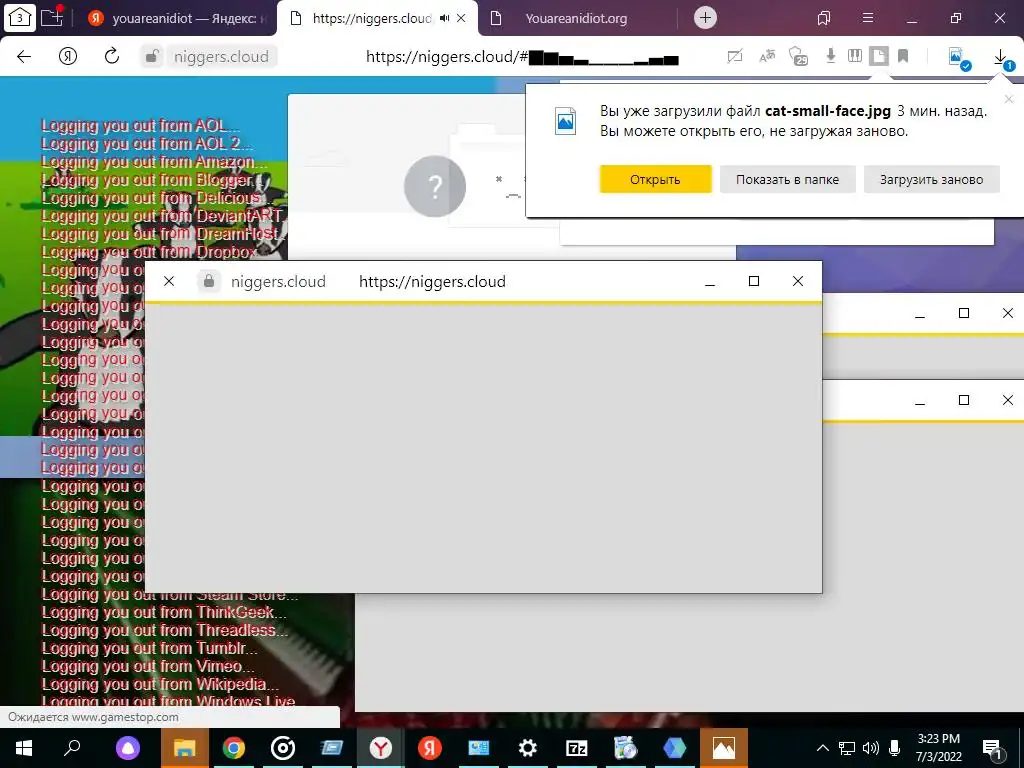Go back one page
This screenshot has width=1024, height=768.
[x=24, y=56]
